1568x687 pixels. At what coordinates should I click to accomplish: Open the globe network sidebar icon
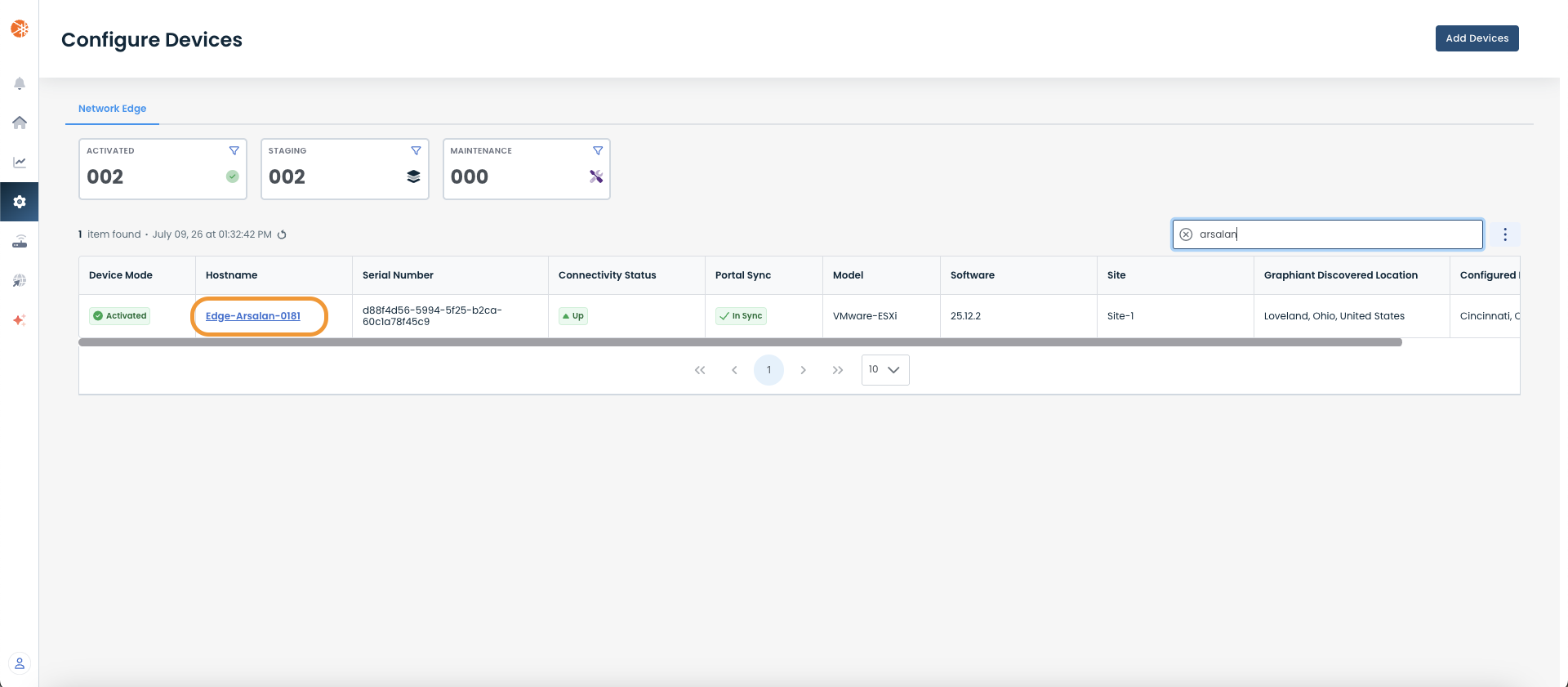point(20,280)
